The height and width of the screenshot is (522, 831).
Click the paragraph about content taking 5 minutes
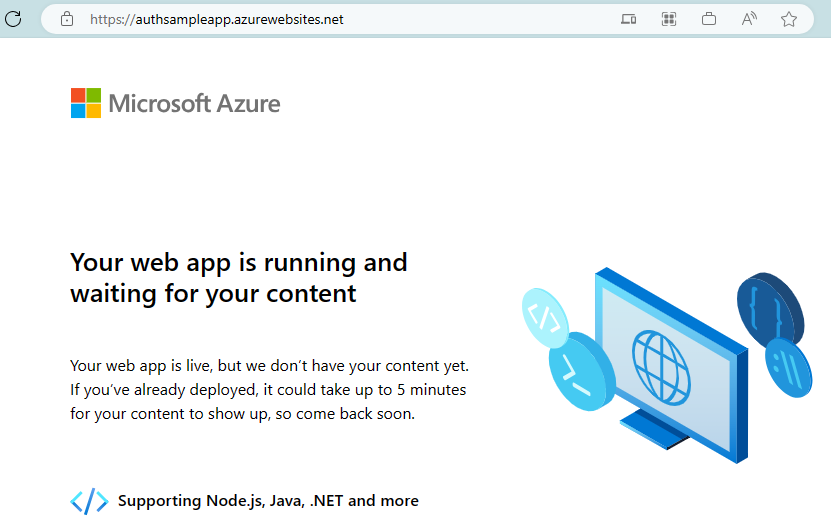(269, 389)
